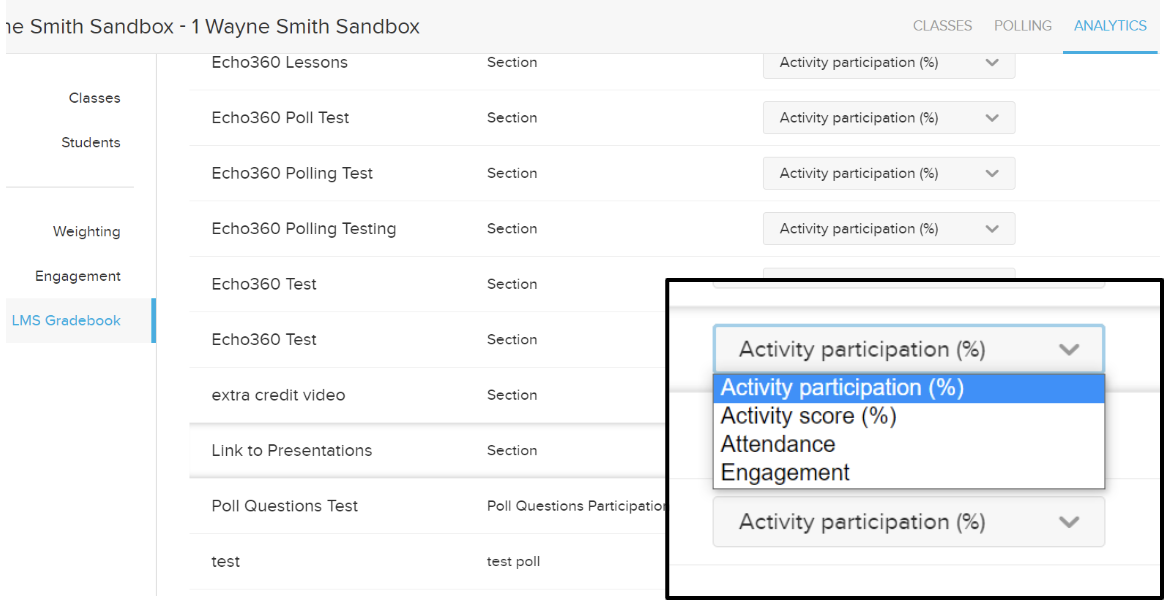This screenshot has width=1170, height=604.
Task: Open the dropdown for Echo360 Poll Test
Action: 889,118
